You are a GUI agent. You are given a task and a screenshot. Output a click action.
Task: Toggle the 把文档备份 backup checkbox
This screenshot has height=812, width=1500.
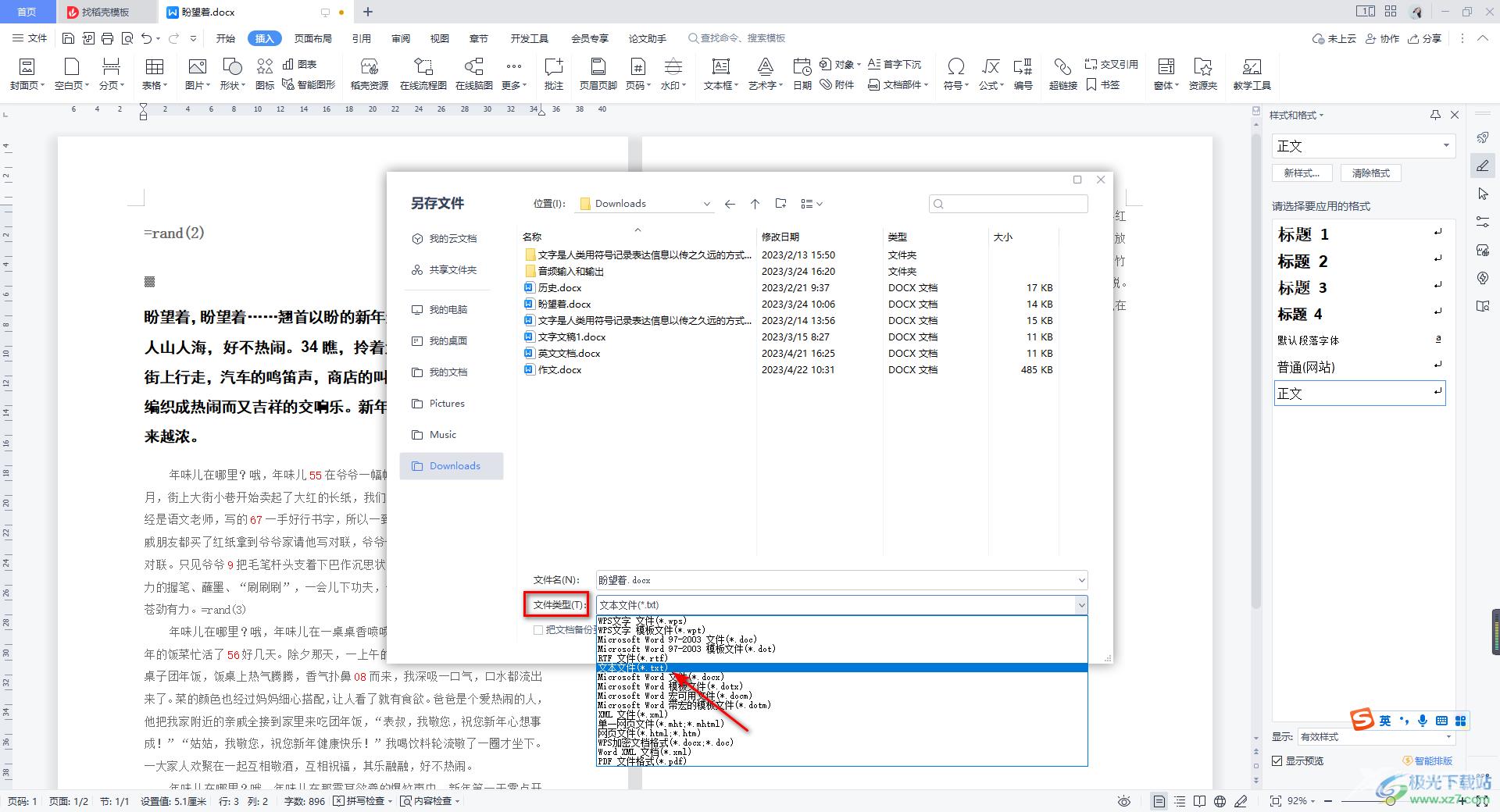point(538,630)
